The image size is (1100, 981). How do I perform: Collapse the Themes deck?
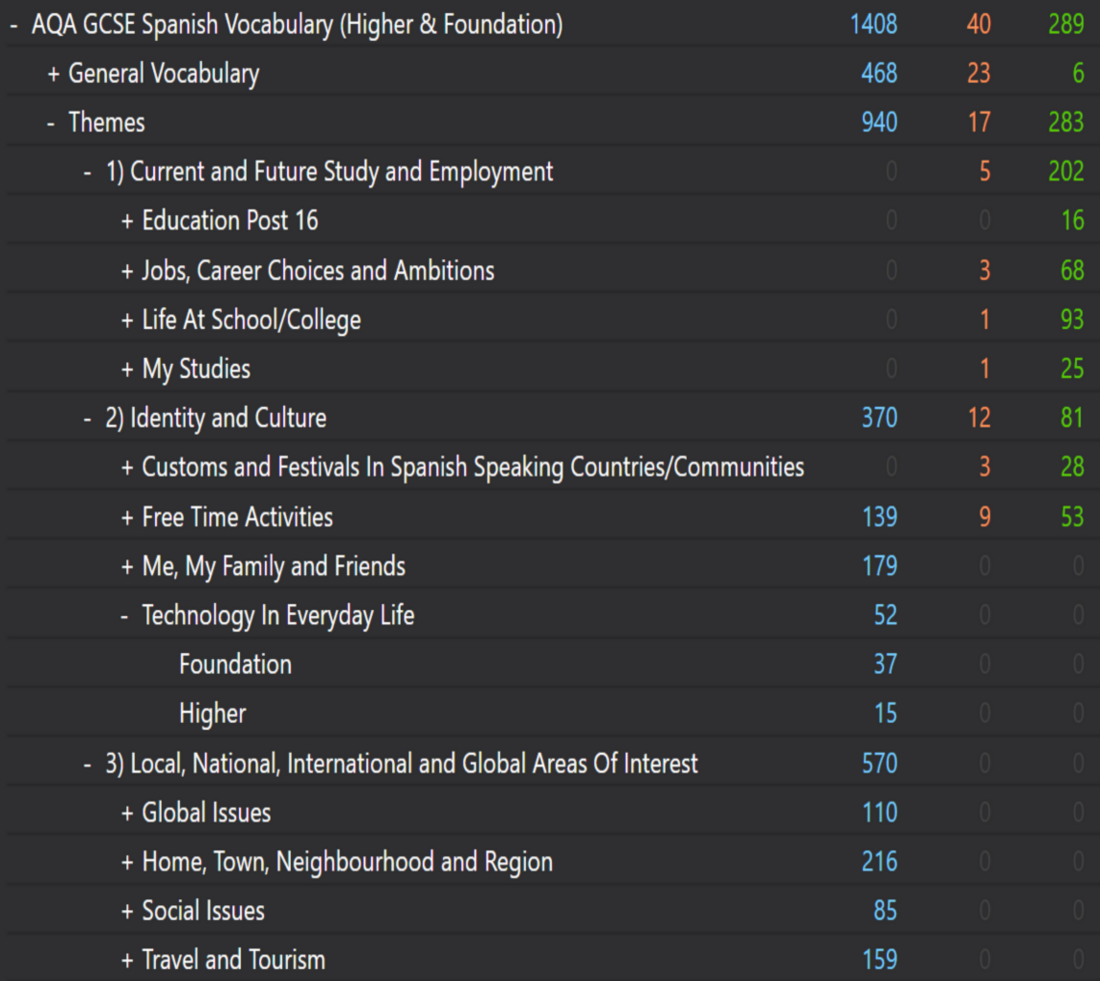tap(51, 124)
